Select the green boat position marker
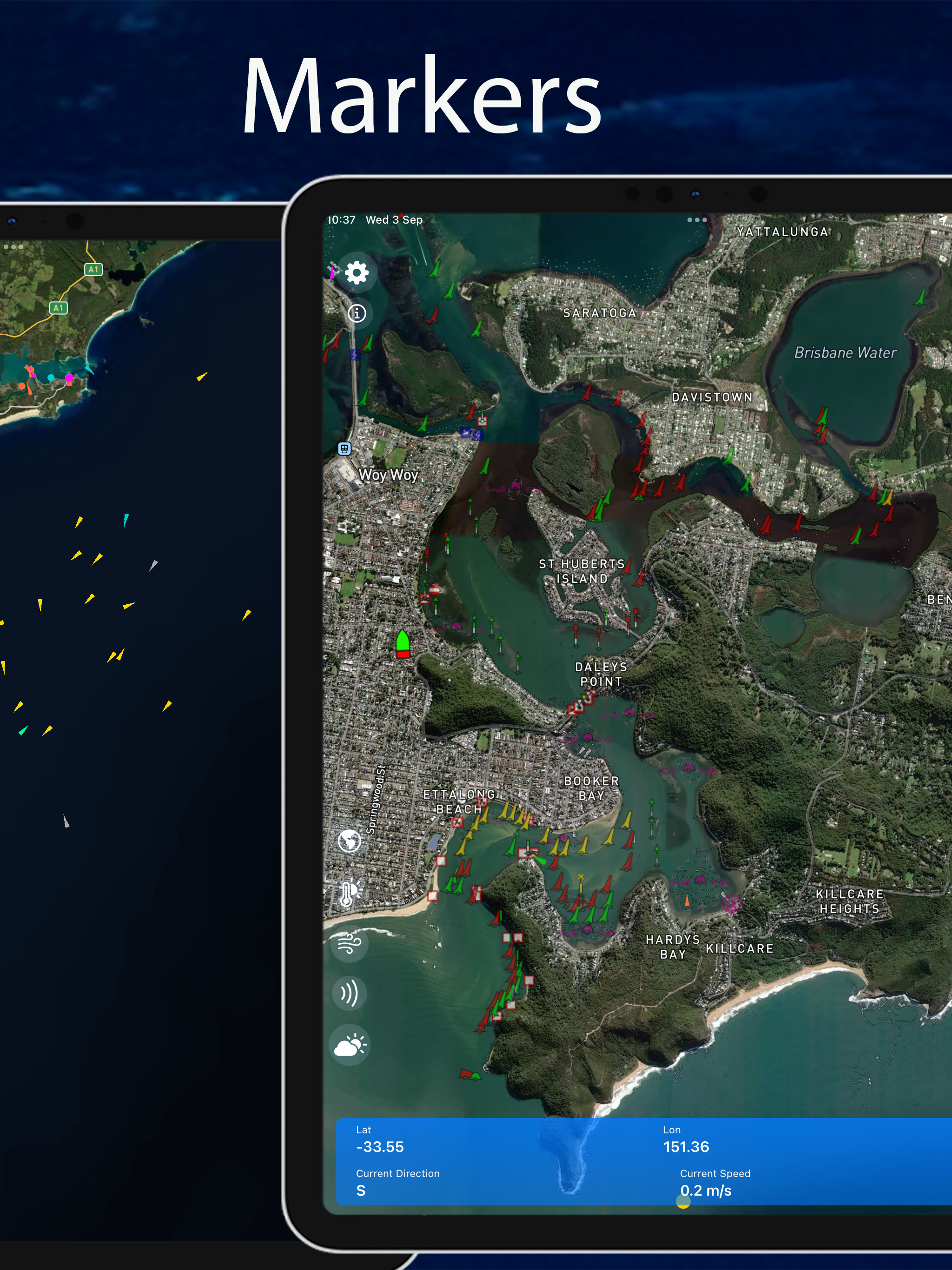 [x=403, y=644]
